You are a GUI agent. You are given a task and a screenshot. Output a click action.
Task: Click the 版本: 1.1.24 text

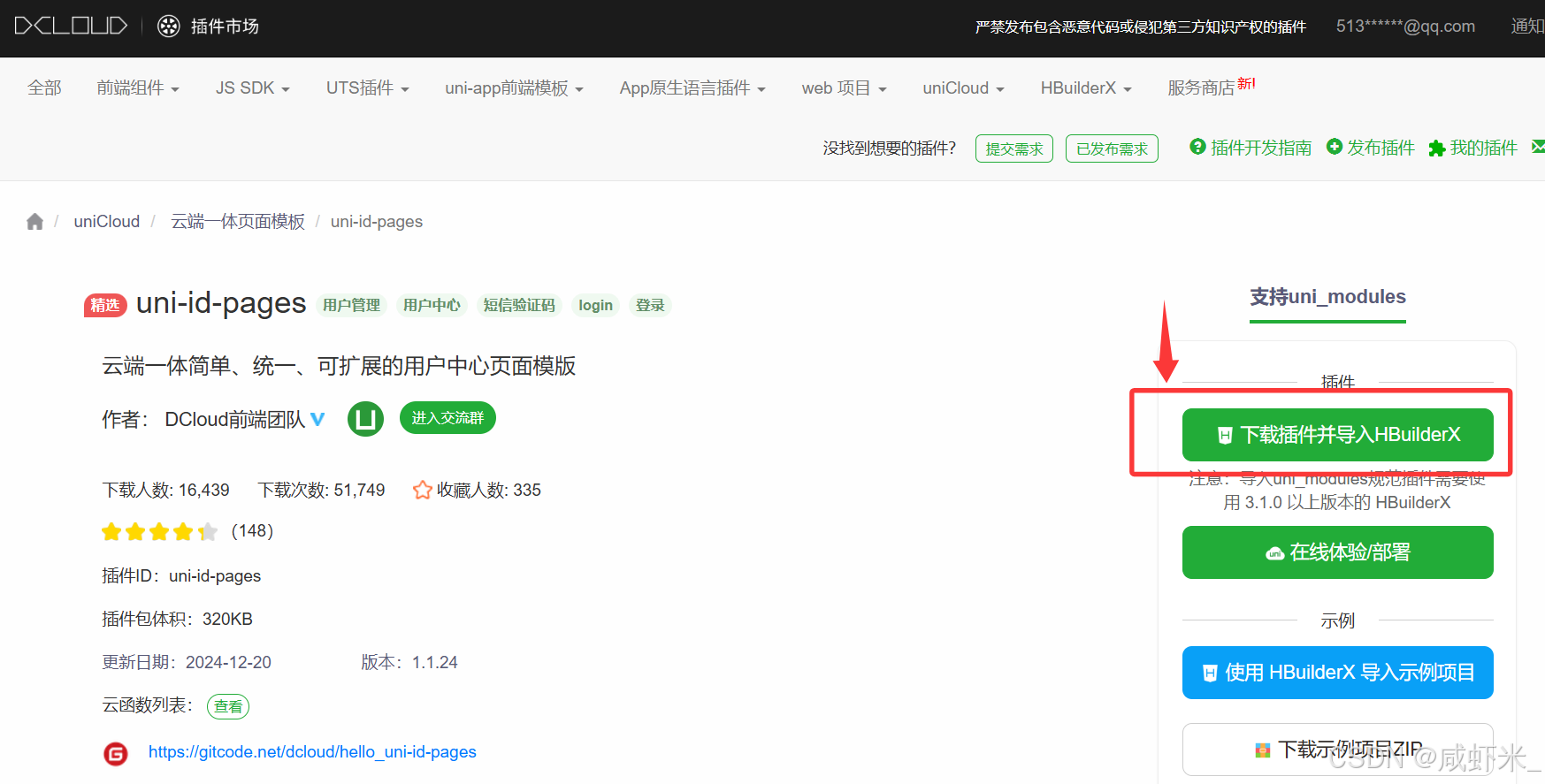409,663
